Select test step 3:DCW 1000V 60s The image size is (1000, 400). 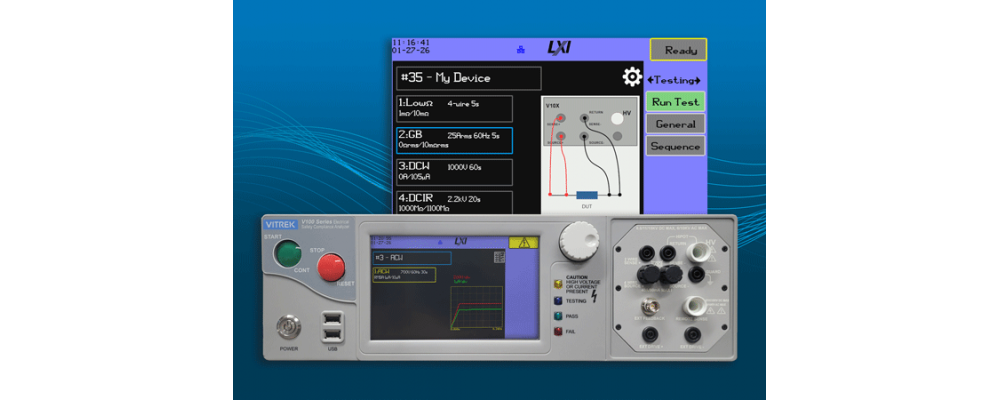click(454, 172)
